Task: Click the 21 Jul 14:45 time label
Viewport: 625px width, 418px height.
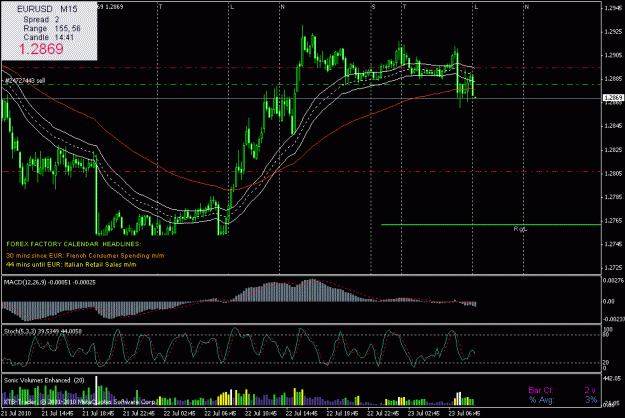Action: [x=57, y=413]
